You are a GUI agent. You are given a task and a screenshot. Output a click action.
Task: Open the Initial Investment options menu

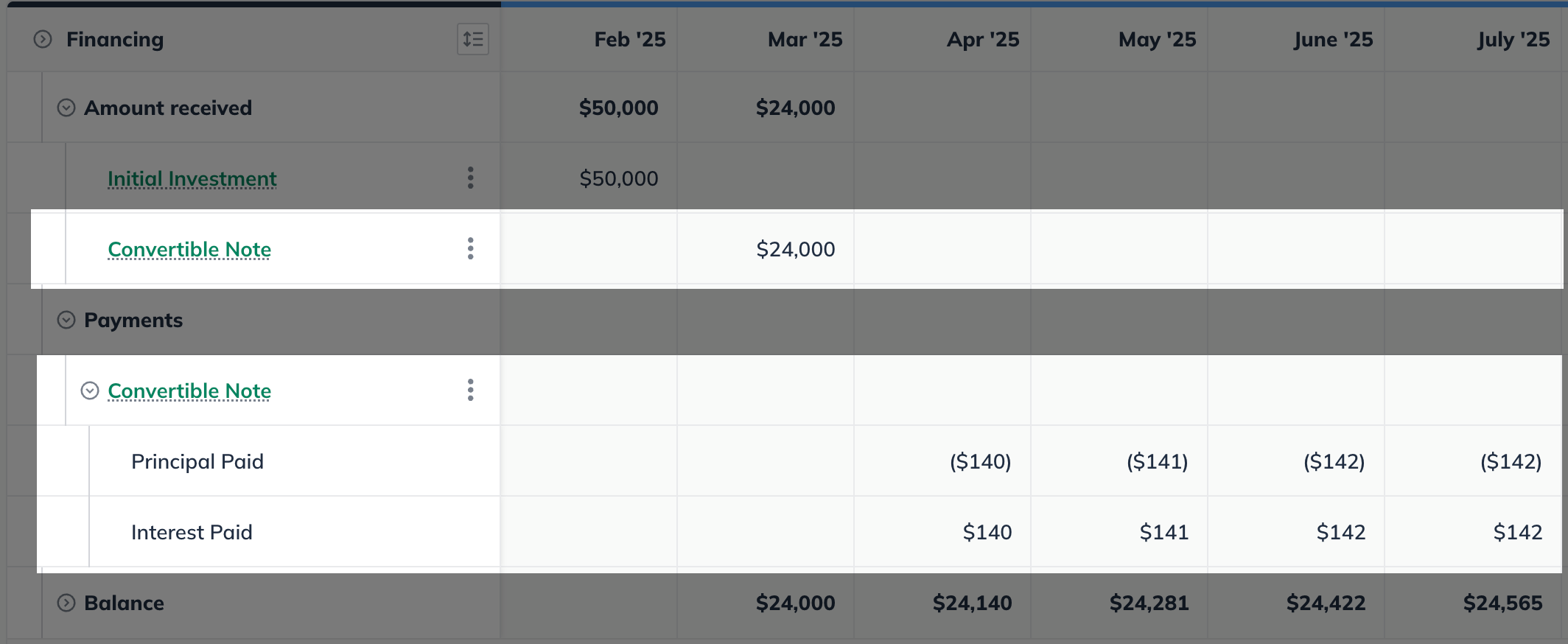[x=469, y=178]
